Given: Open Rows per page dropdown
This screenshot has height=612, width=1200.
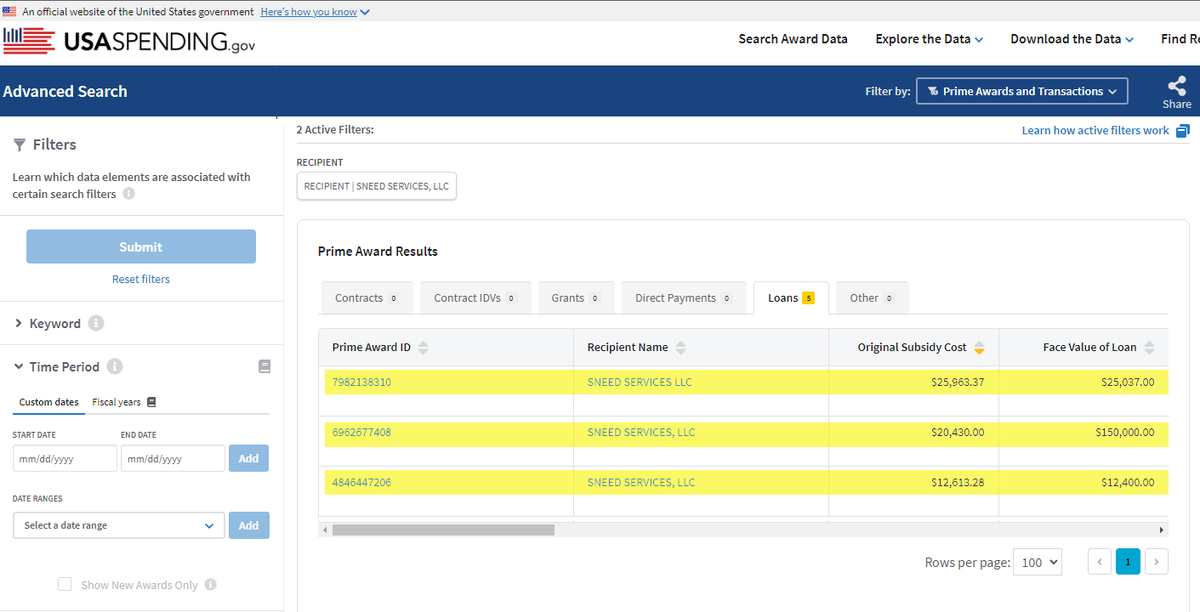Looking at the screenshot, I should (1037, 562).
